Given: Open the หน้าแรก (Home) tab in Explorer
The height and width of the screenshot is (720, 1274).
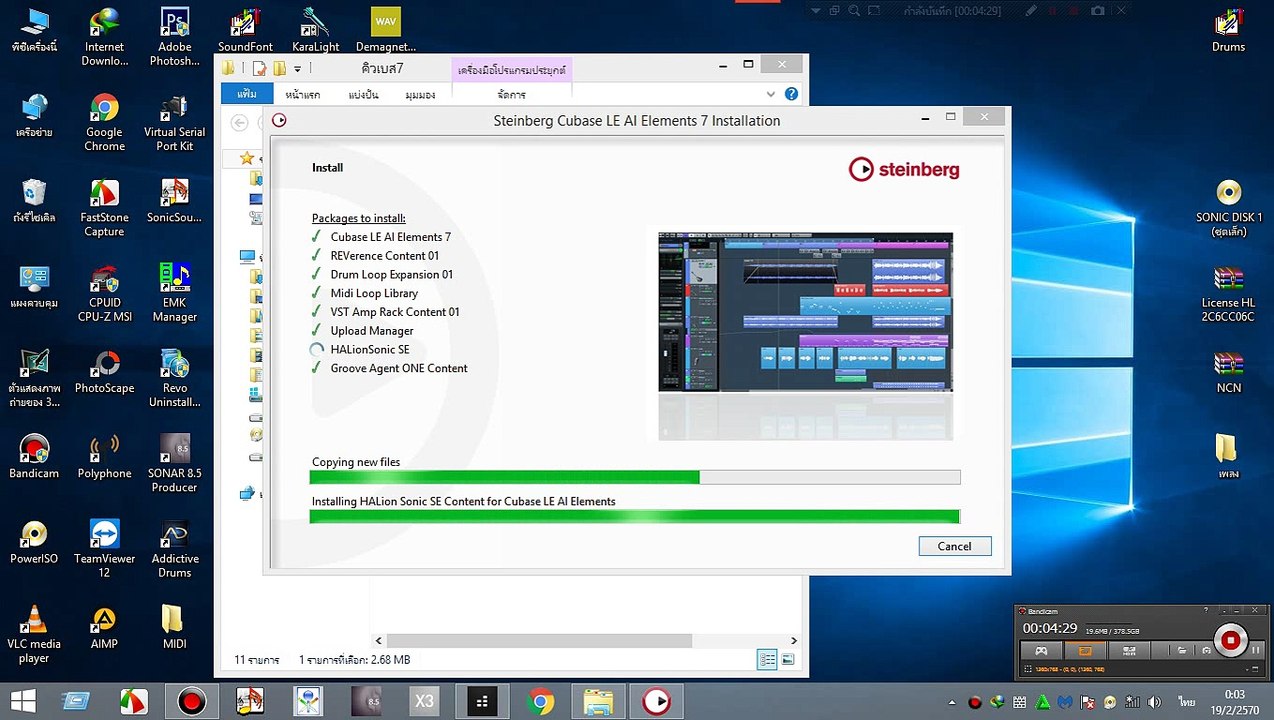Looking at the screenshot, I should [x=303, y=94].
